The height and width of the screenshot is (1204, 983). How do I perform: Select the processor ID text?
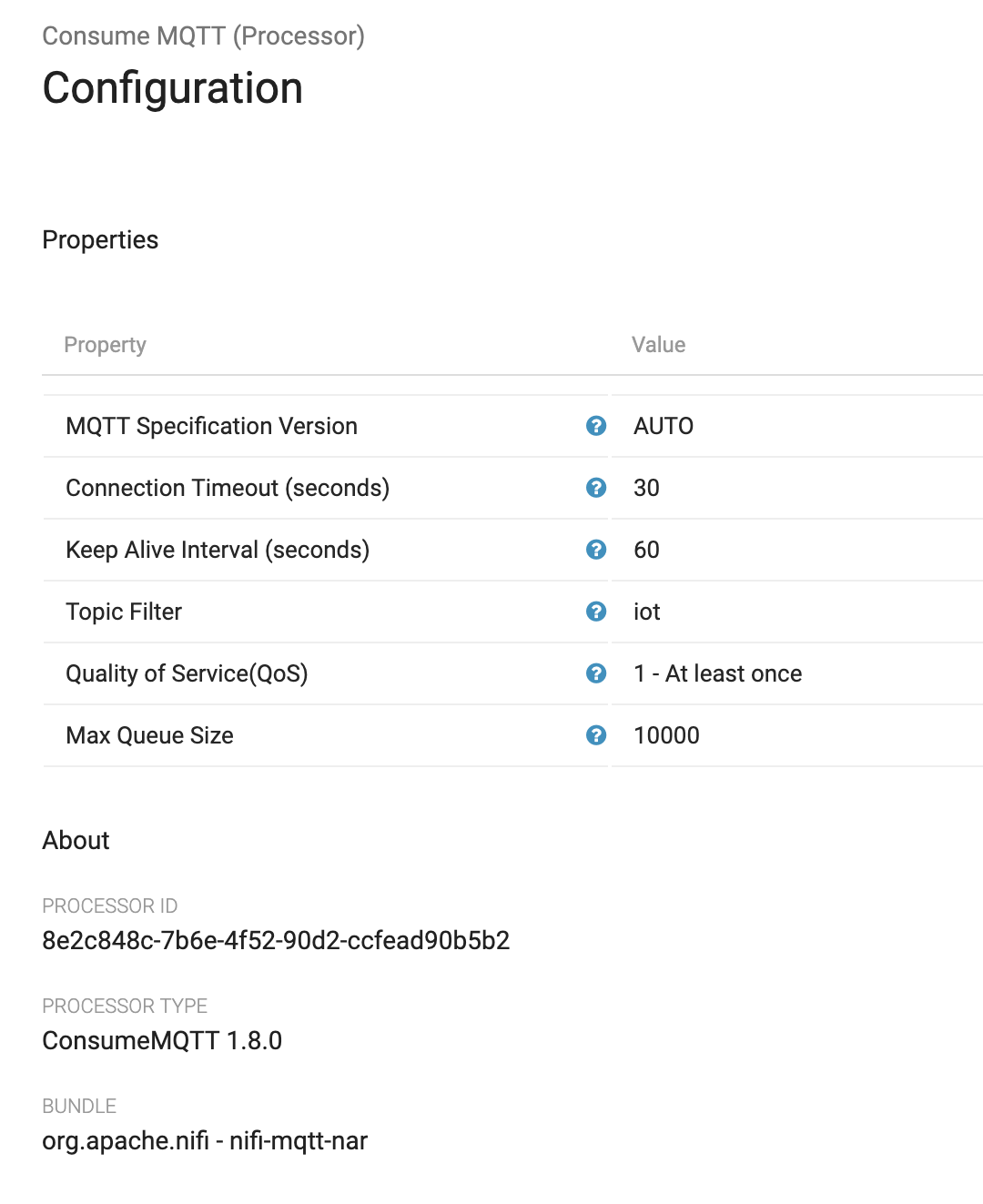click(x=276, y=940)
